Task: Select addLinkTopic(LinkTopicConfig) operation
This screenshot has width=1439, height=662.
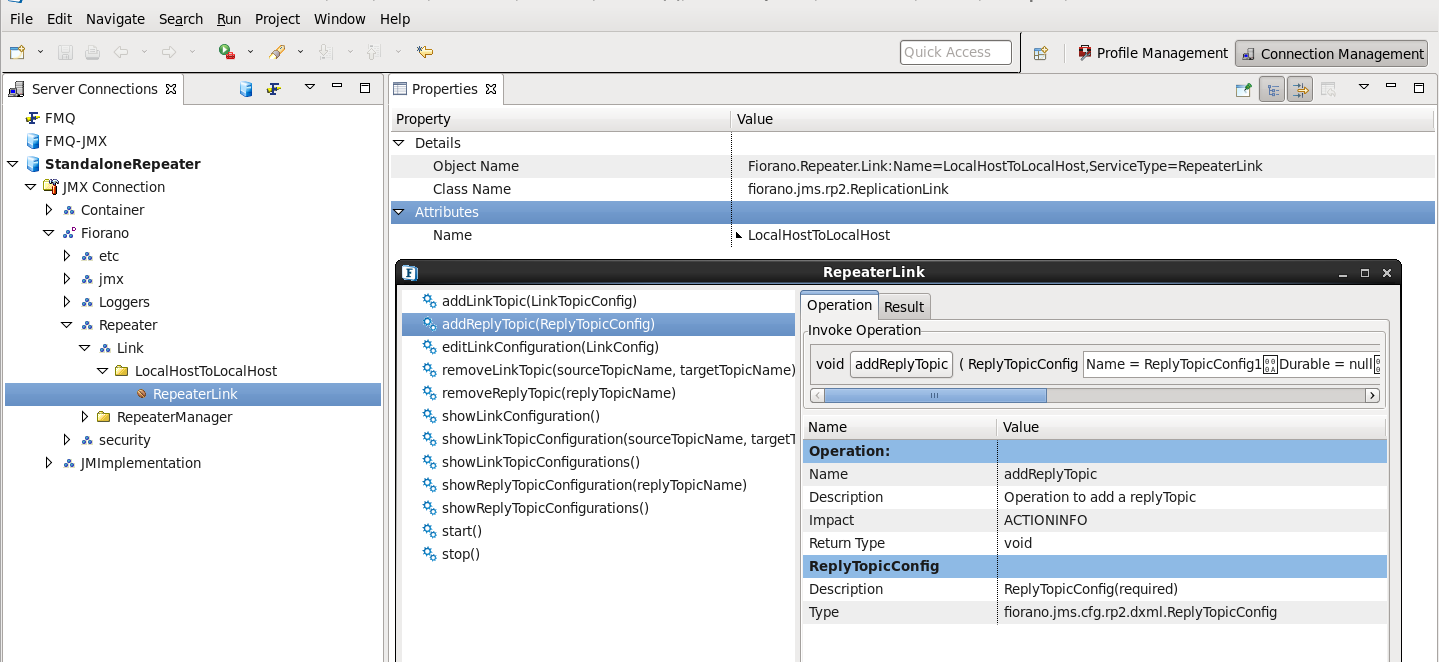Action: click(x=539, y=300)
